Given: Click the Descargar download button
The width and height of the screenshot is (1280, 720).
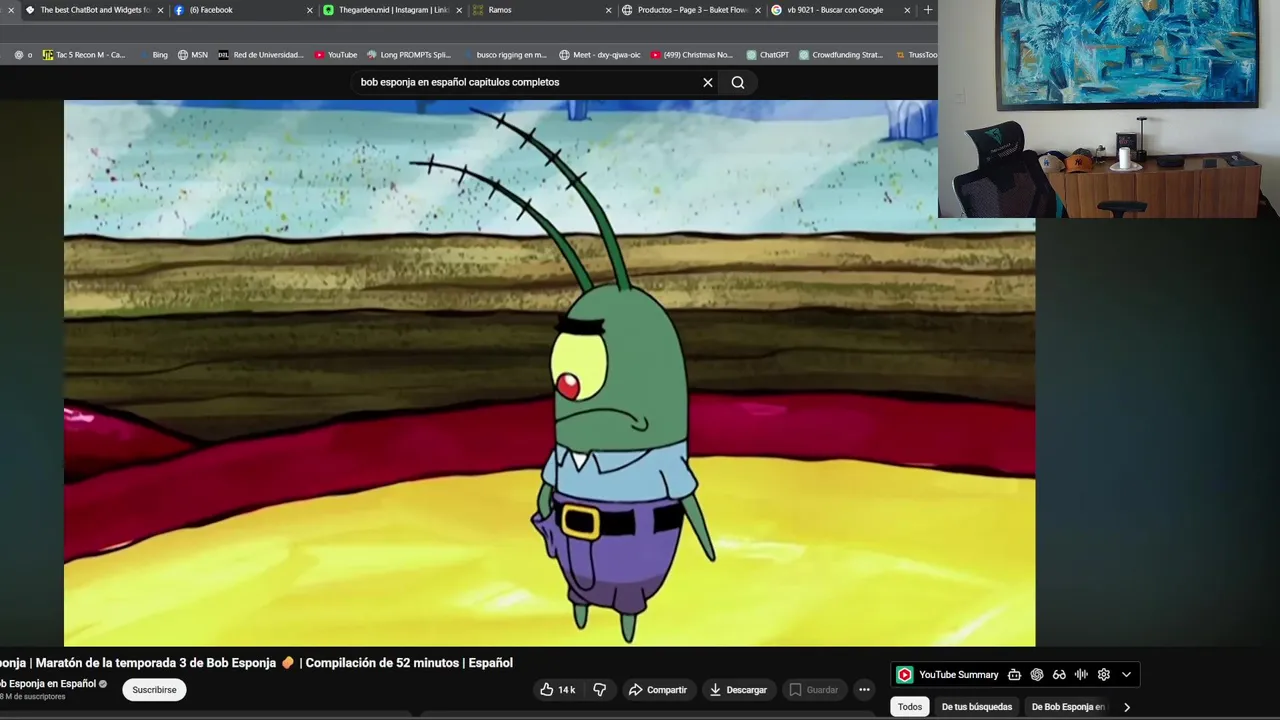Looking at the screenshot, I should click(738, 690).
